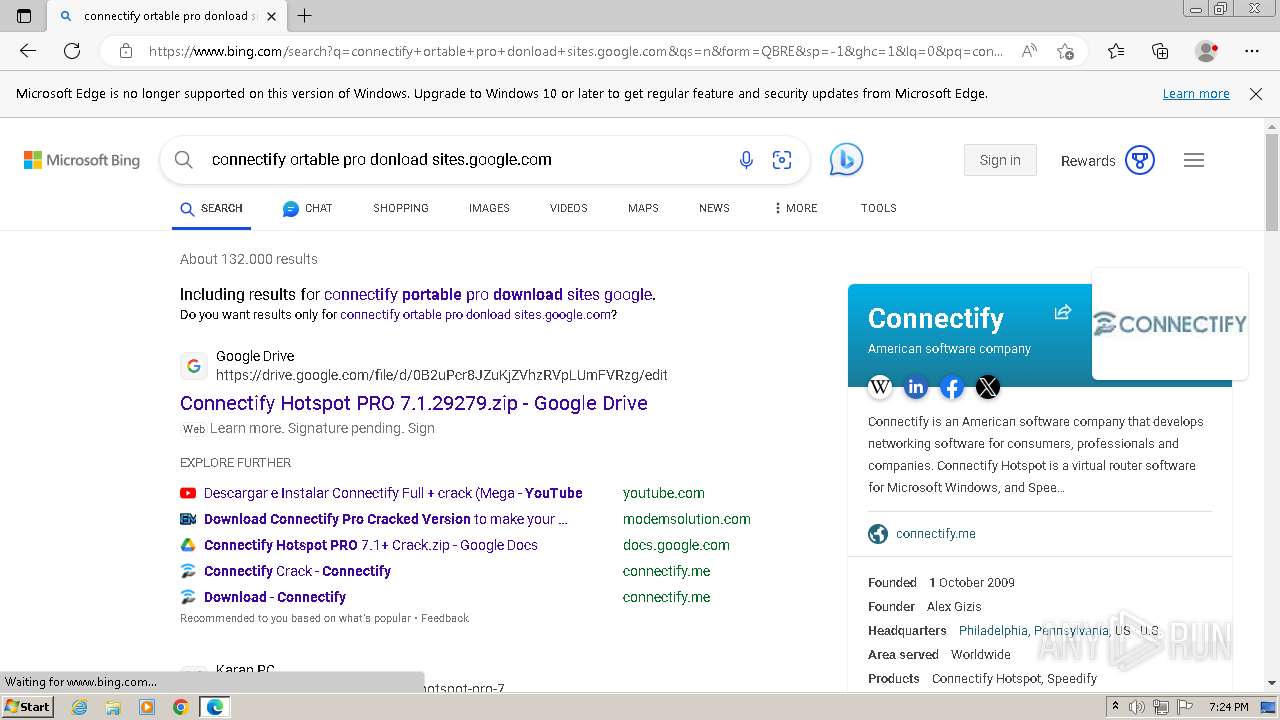The height and width of the screenshot is (720, 1280).
Task: Open the Rewards trophy icon
Action: [x=1140, y=160]
